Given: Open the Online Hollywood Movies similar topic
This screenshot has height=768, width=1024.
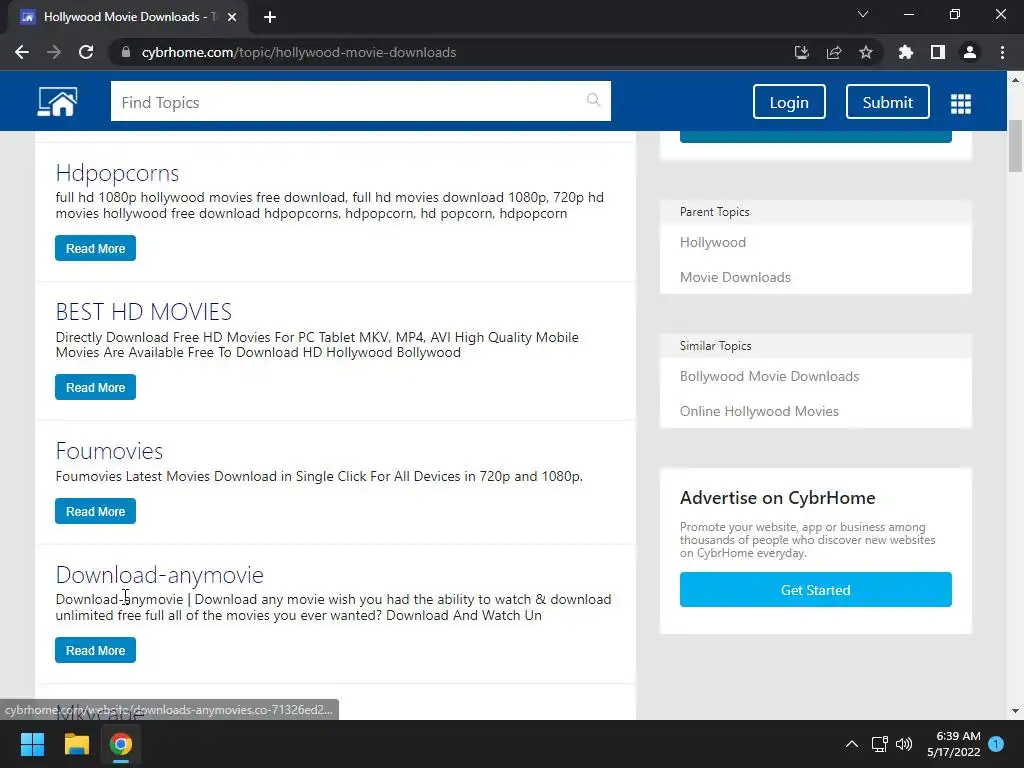Looking at the screenshot, I should coord(759,411).
